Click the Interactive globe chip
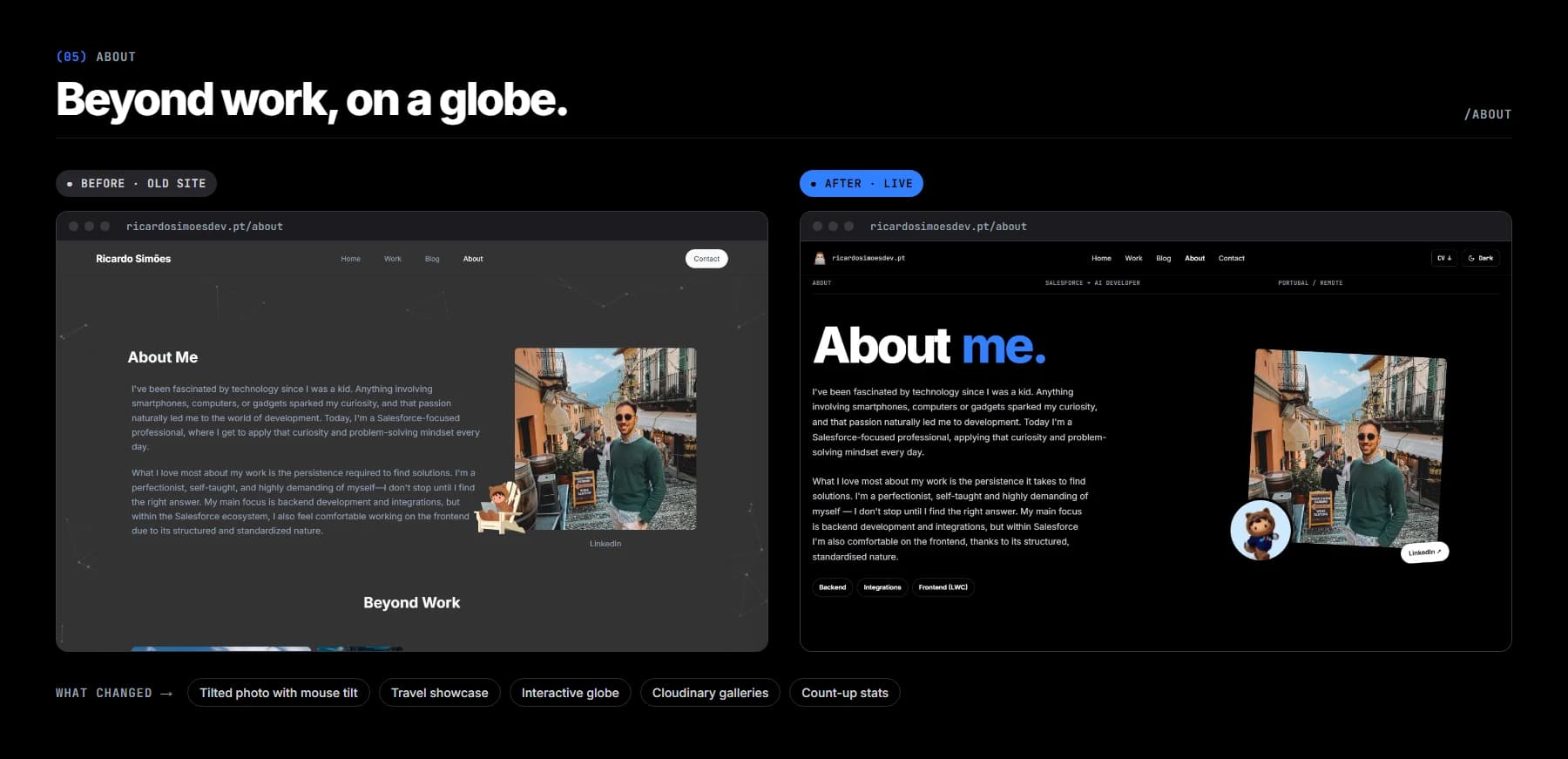 [x=571, y=693]
